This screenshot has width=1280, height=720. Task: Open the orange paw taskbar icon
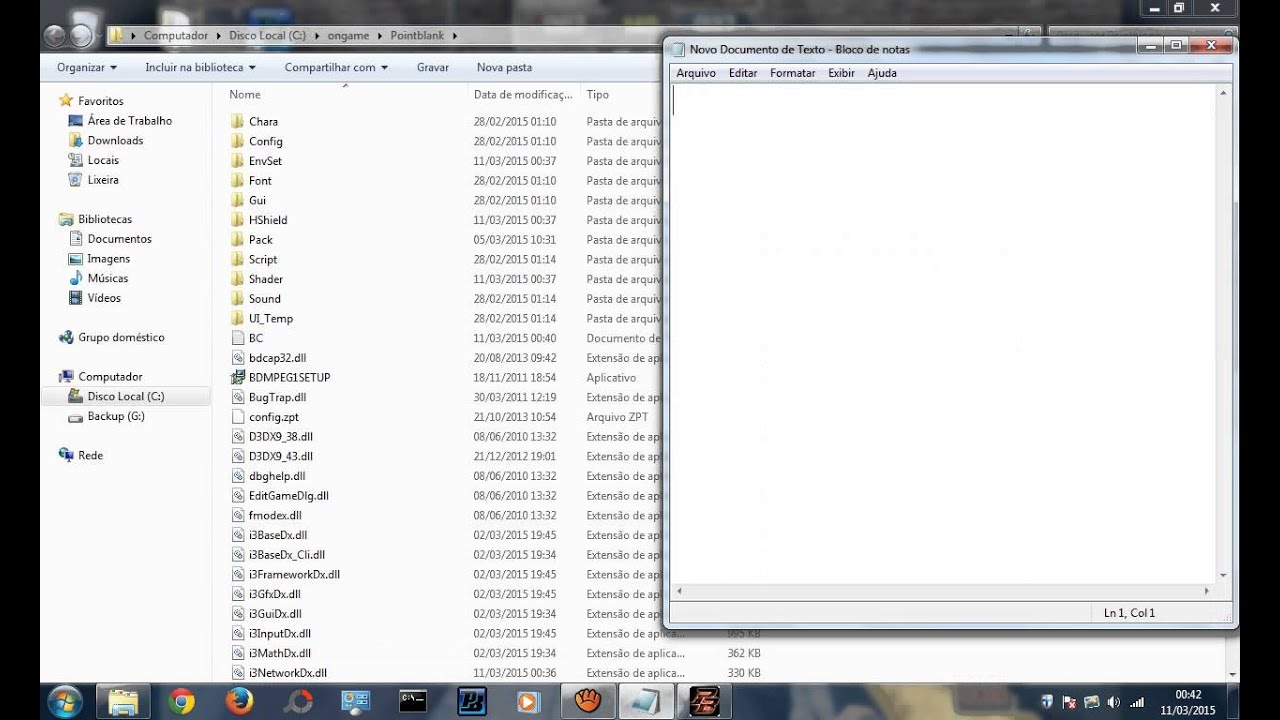click(x=587, y=702)
